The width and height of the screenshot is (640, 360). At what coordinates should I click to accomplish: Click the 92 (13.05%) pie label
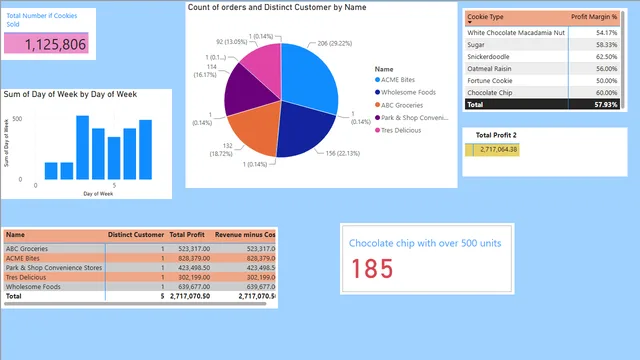tap(231, 42)
